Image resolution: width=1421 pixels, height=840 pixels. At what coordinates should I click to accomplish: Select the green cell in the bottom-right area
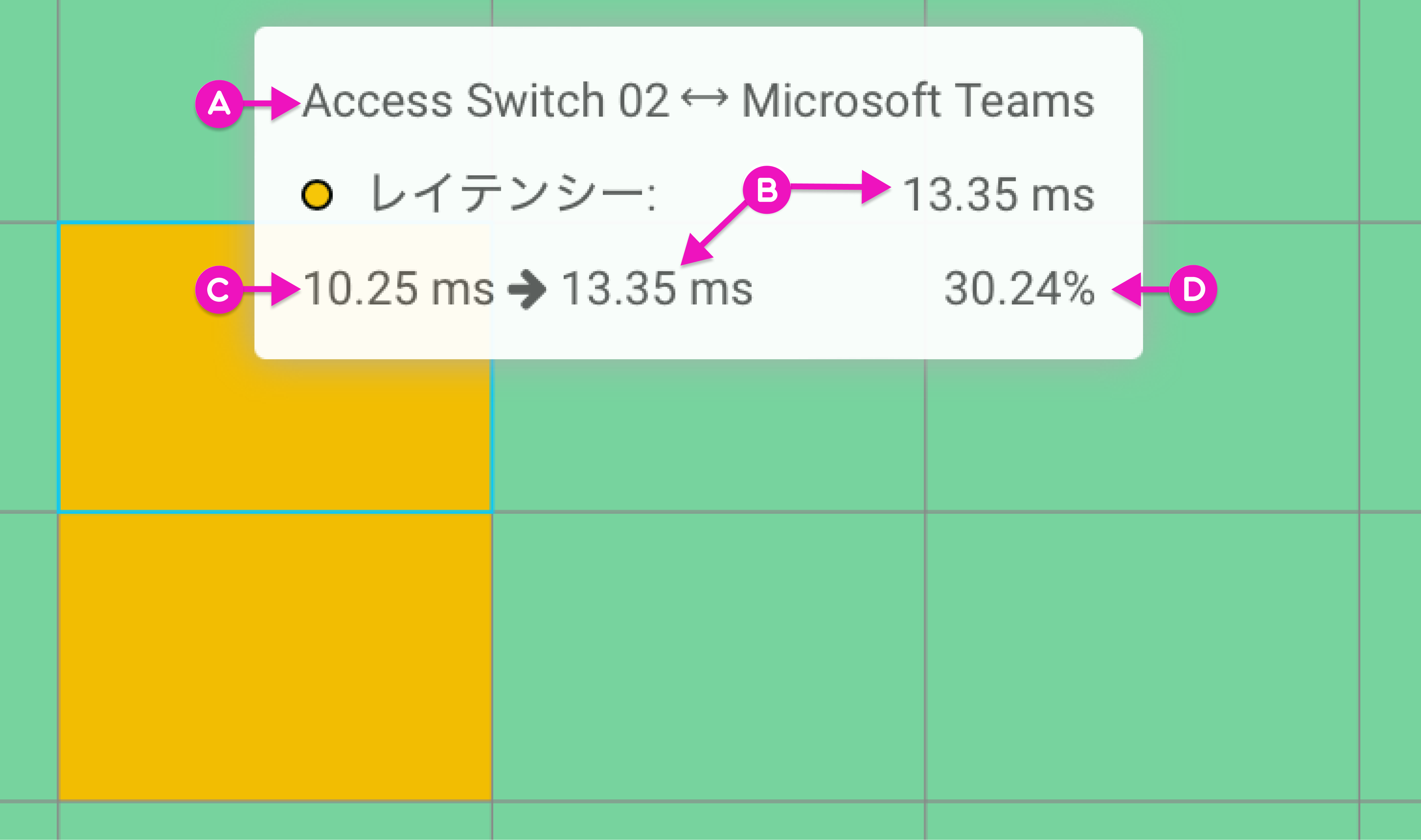click(1142, 657)
